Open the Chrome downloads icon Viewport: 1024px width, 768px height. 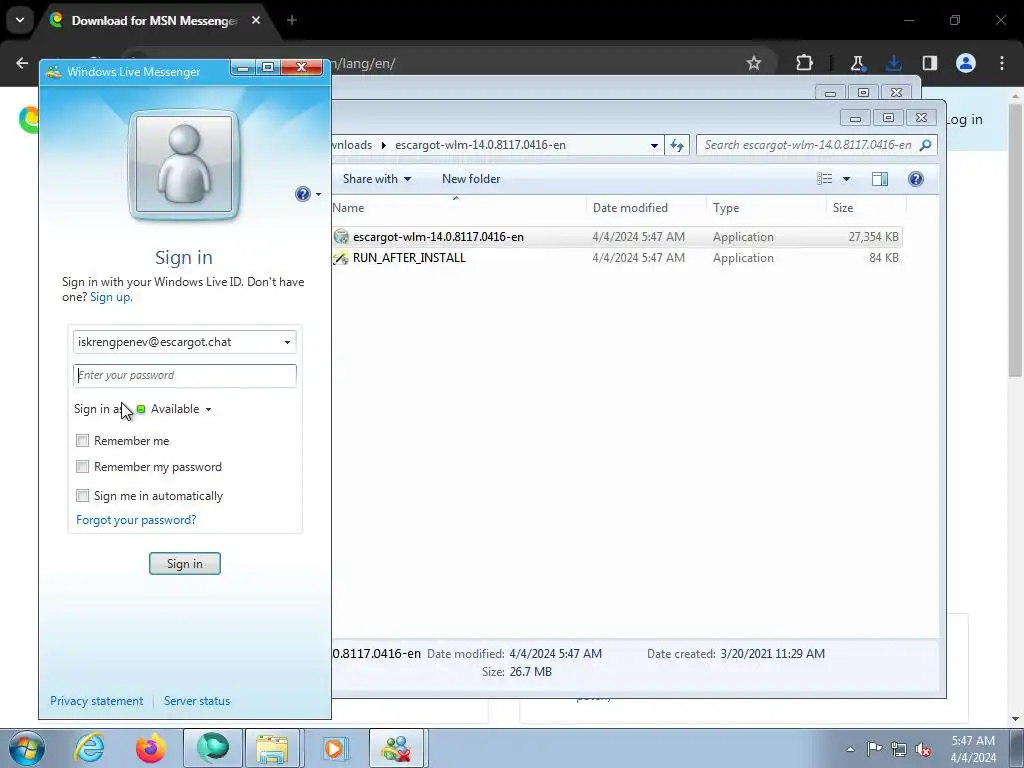pyautogui.click(x=893, y=63)
